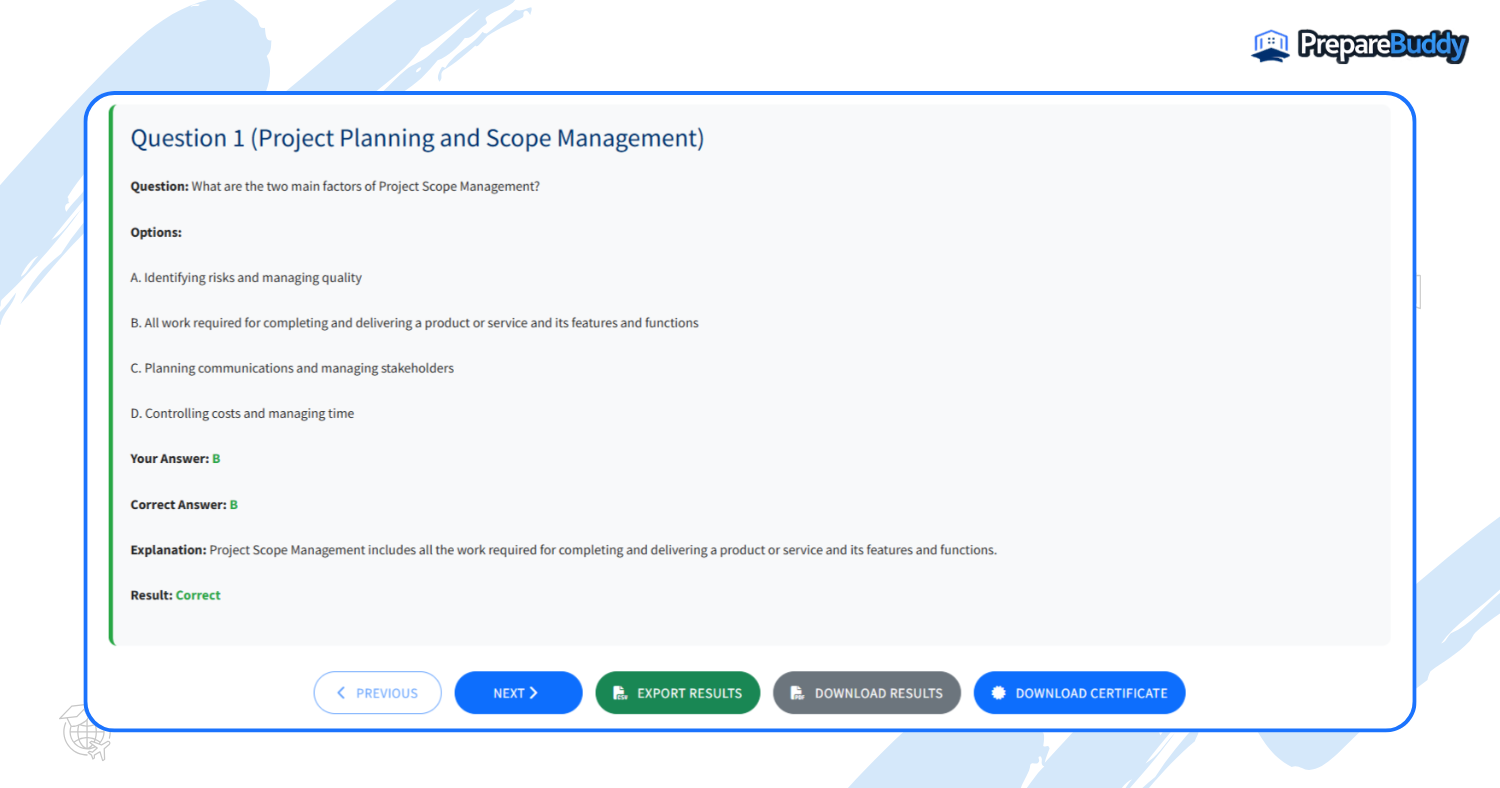Click the Next button
The height and width of the screenshot is (788, 1500).
tap(518, 692)
